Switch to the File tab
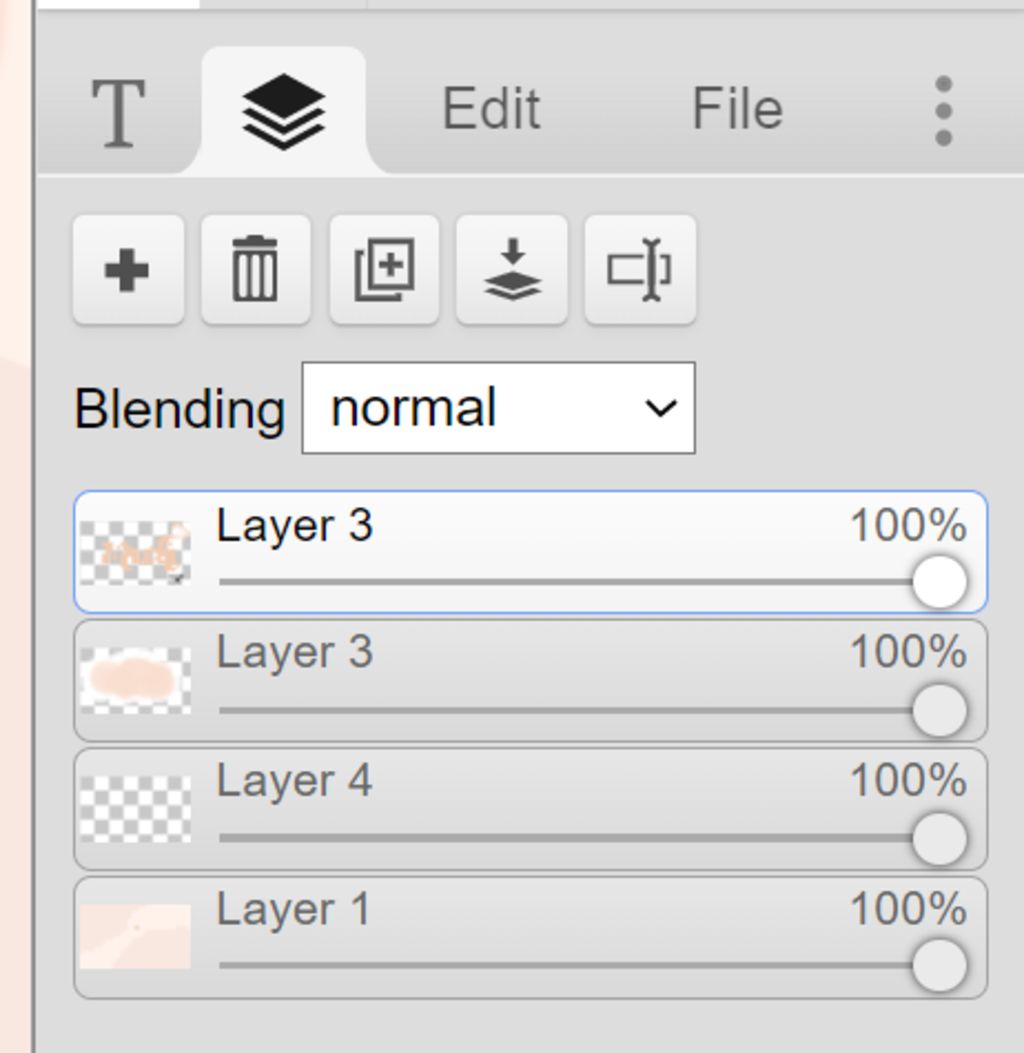 (737, 108)
